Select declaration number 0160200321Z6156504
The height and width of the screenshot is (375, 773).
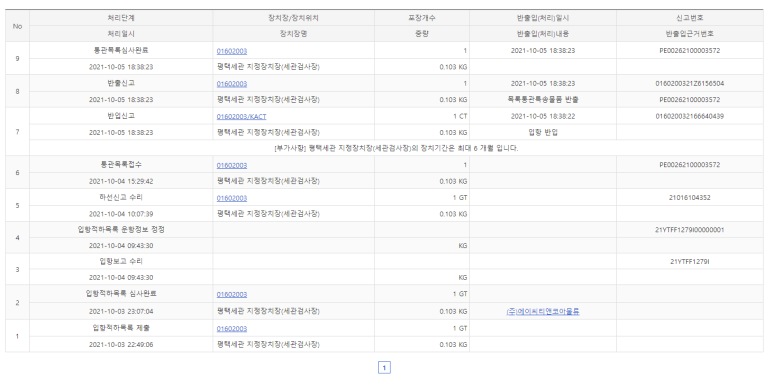(x=690, y=84)
